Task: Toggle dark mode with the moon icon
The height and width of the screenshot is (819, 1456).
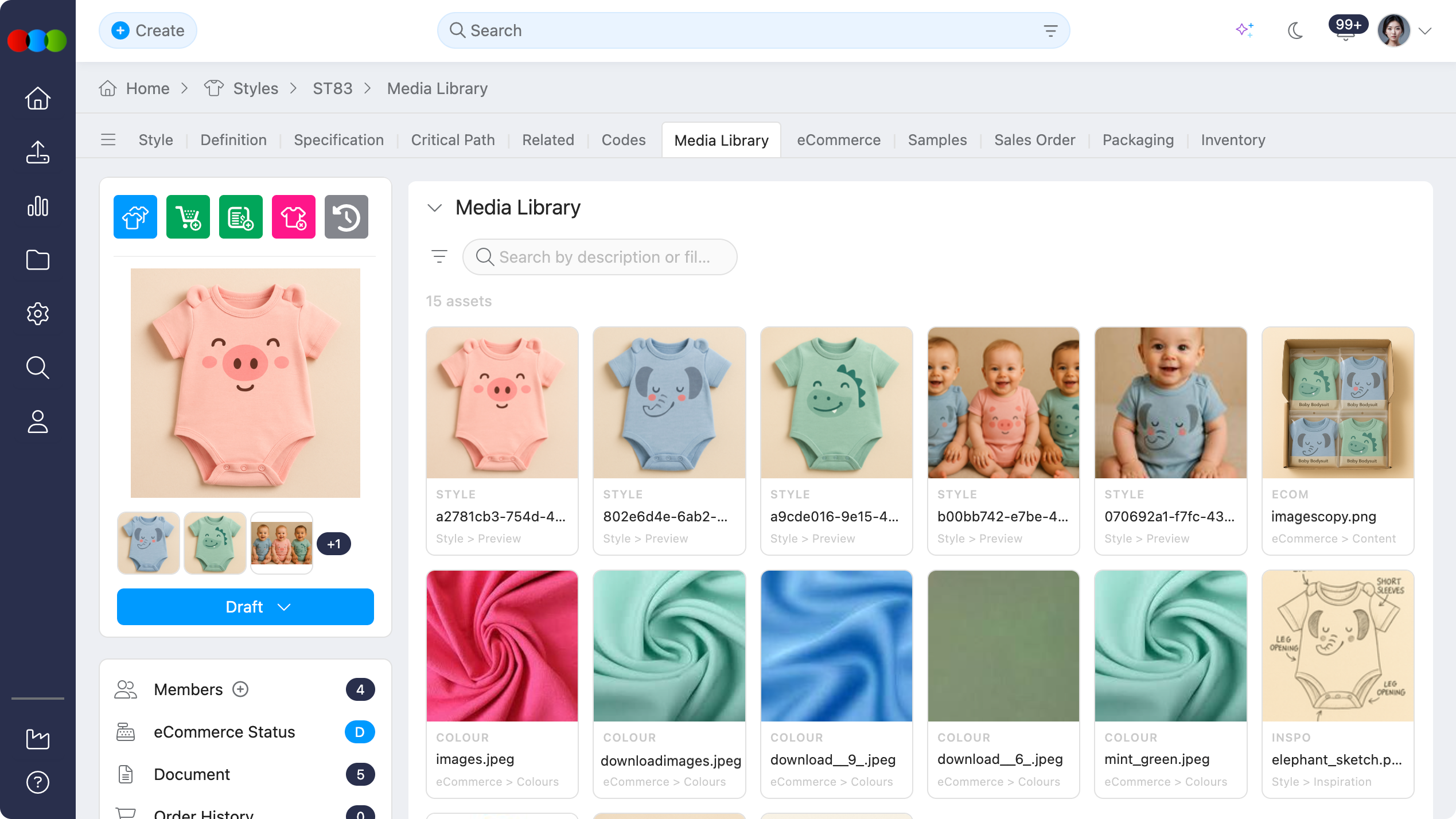Action: tap(1295, 30)
